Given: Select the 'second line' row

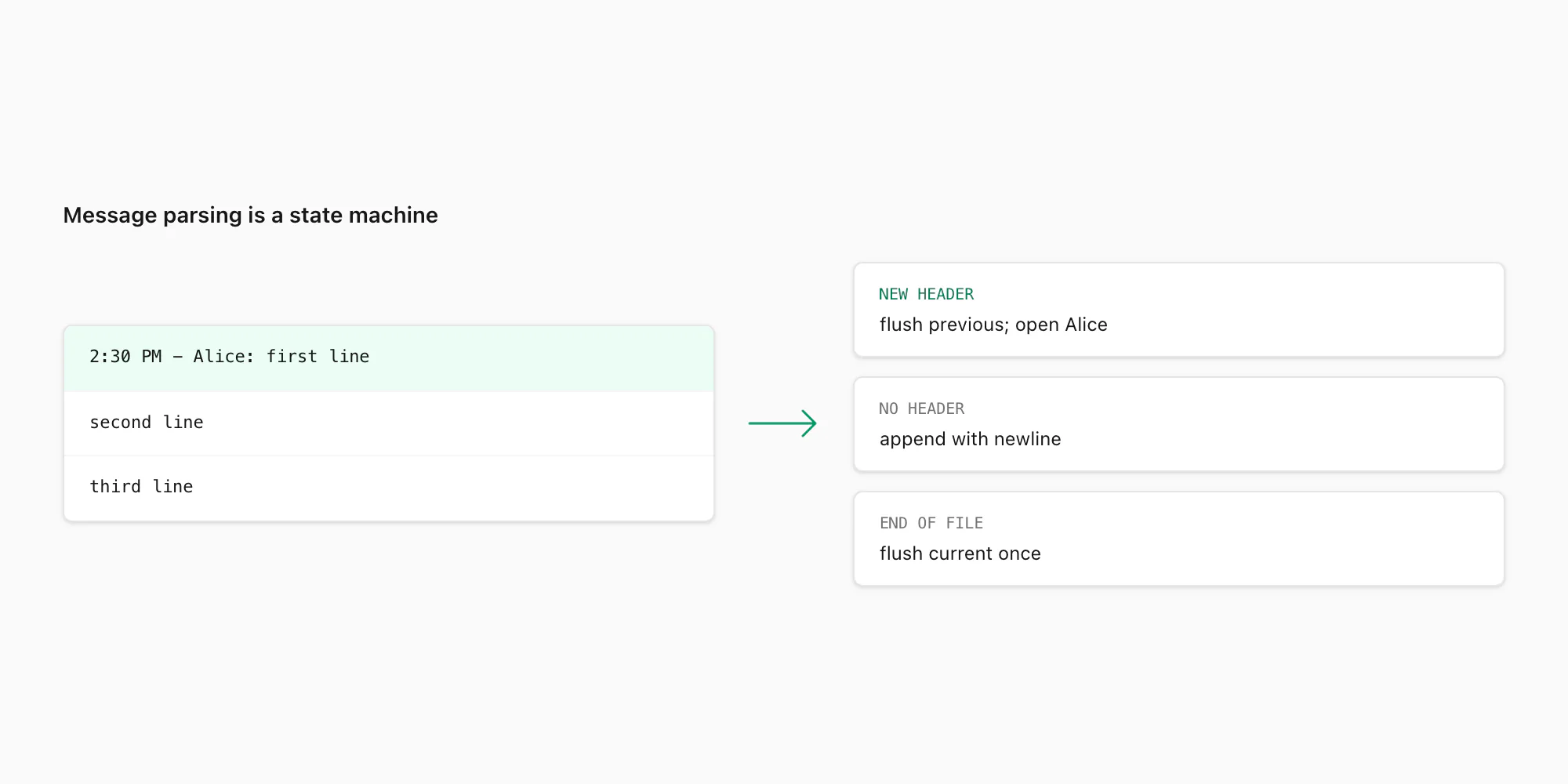Looking at the screenshot, I should [389, 423].
